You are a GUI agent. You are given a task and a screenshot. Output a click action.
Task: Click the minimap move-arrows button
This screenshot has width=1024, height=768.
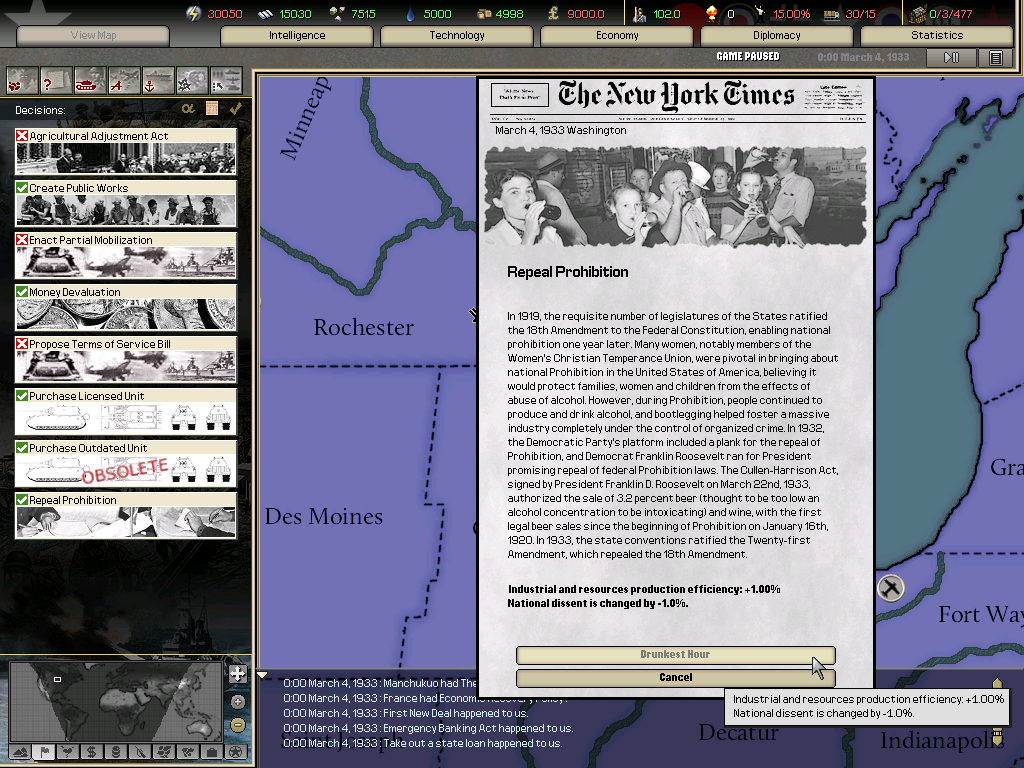pyautogui.click(x=238, y=674)
